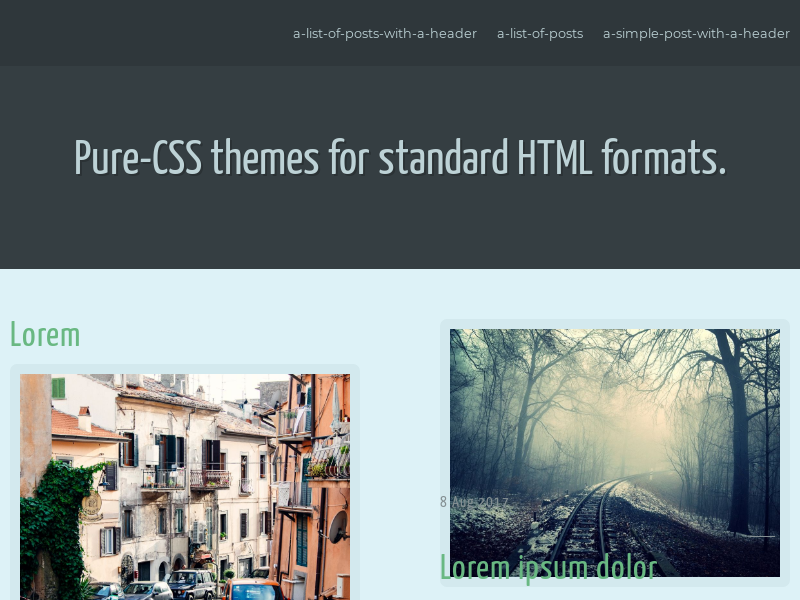The image size is (800, 600).
Task: Click the green window shutter in street photo
Action: 58,388
